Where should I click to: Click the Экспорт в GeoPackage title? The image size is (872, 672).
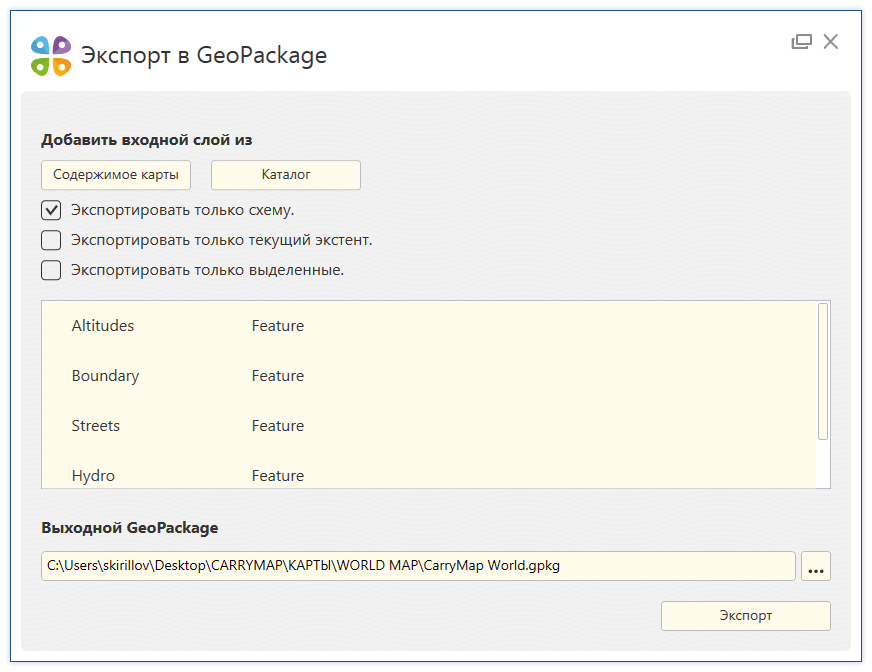click(204, 56)
